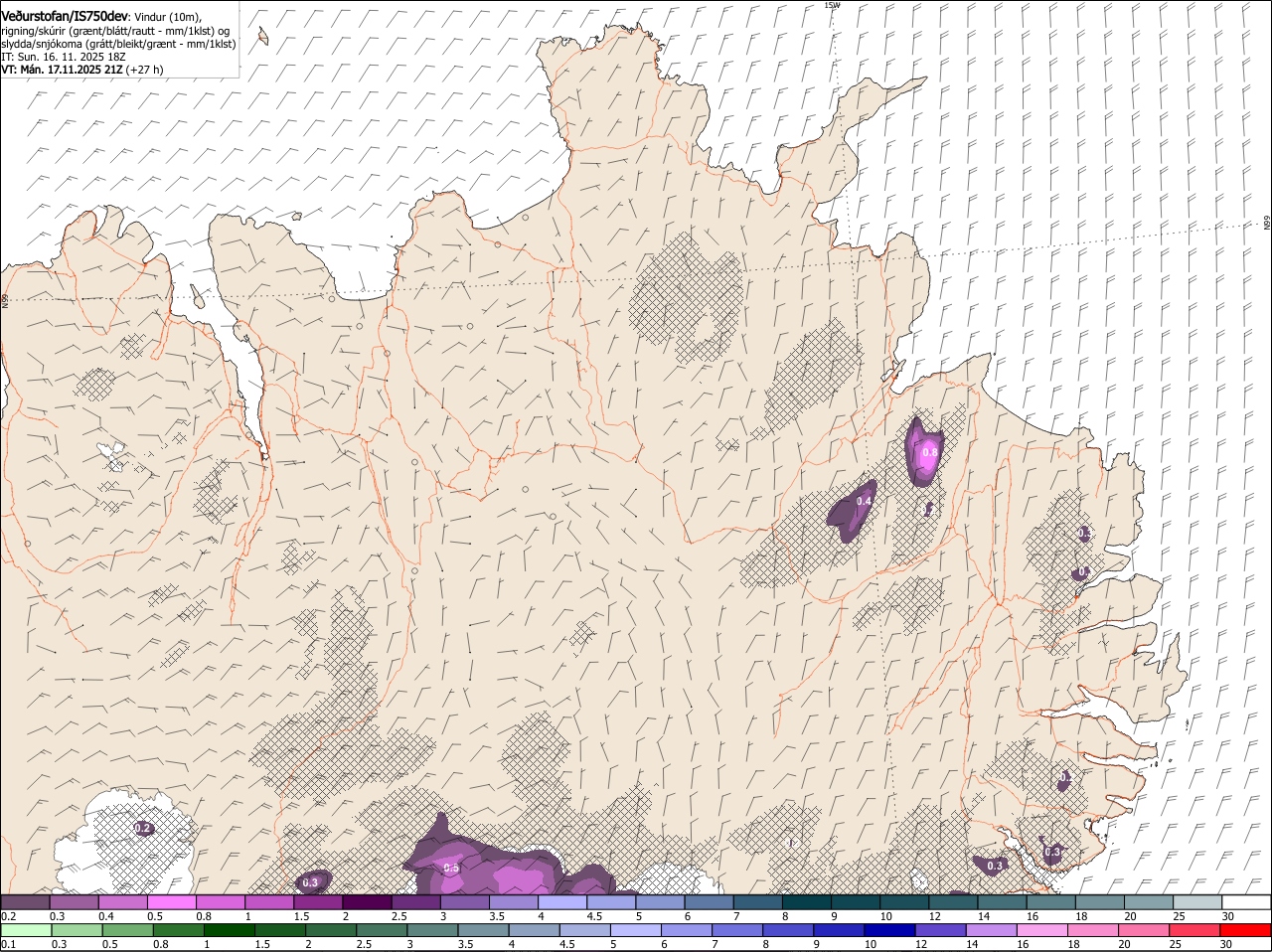Image resolution: width=1272 pixels, height=952 pixels.
Task: Select the bright red 30+ lower legend swatch
Action: point(1244,931)
